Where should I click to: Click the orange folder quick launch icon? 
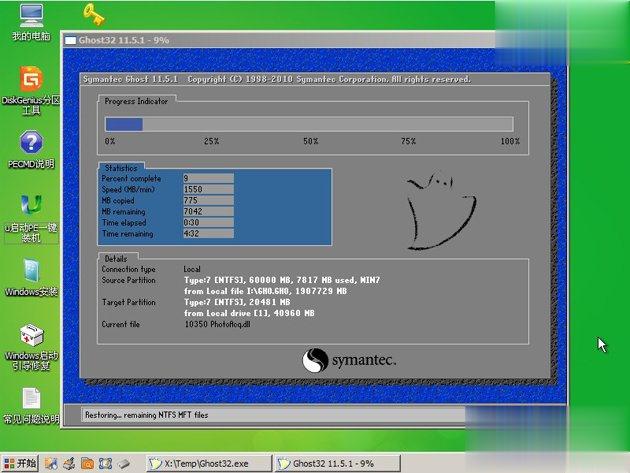[87, 463]
